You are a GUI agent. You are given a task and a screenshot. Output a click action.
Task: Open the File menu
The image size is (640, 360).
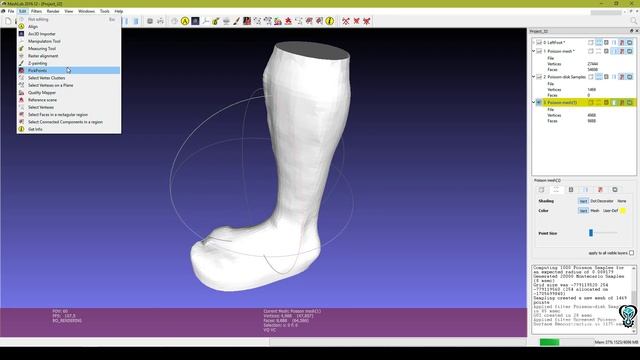(x=11, y=11)
